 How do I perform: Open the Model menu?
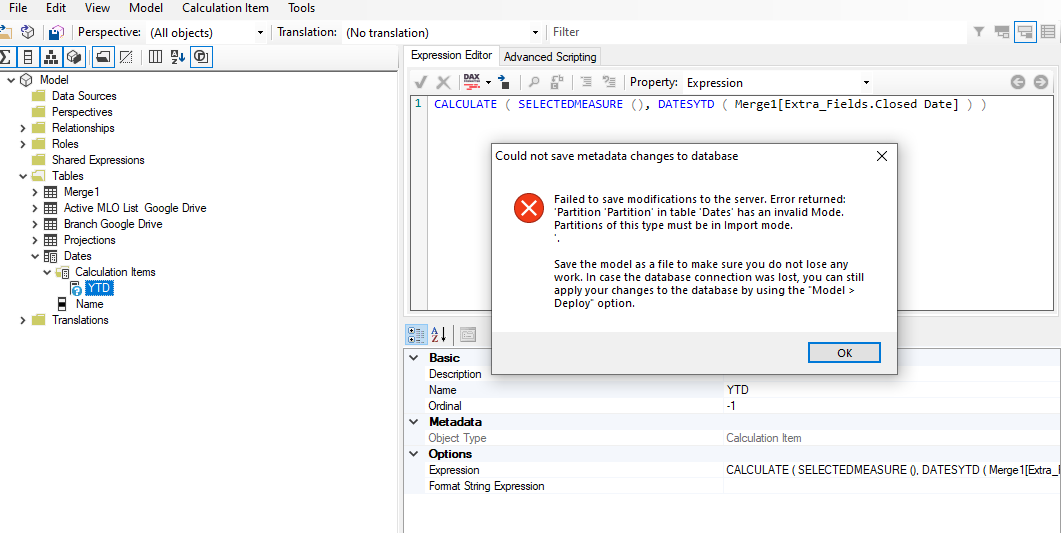click(x=147, y=8)
